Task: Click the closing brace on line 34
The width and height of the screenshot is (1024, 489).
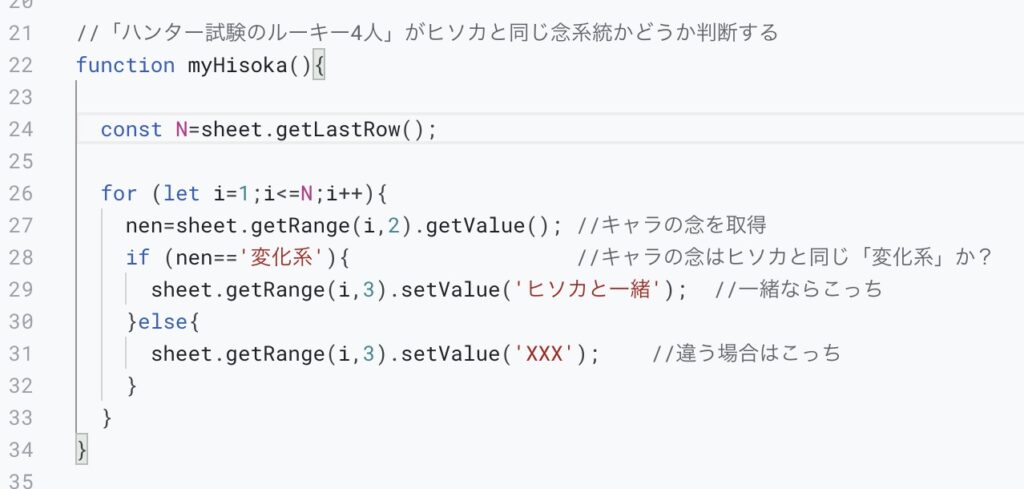Action: click(82, 450)
